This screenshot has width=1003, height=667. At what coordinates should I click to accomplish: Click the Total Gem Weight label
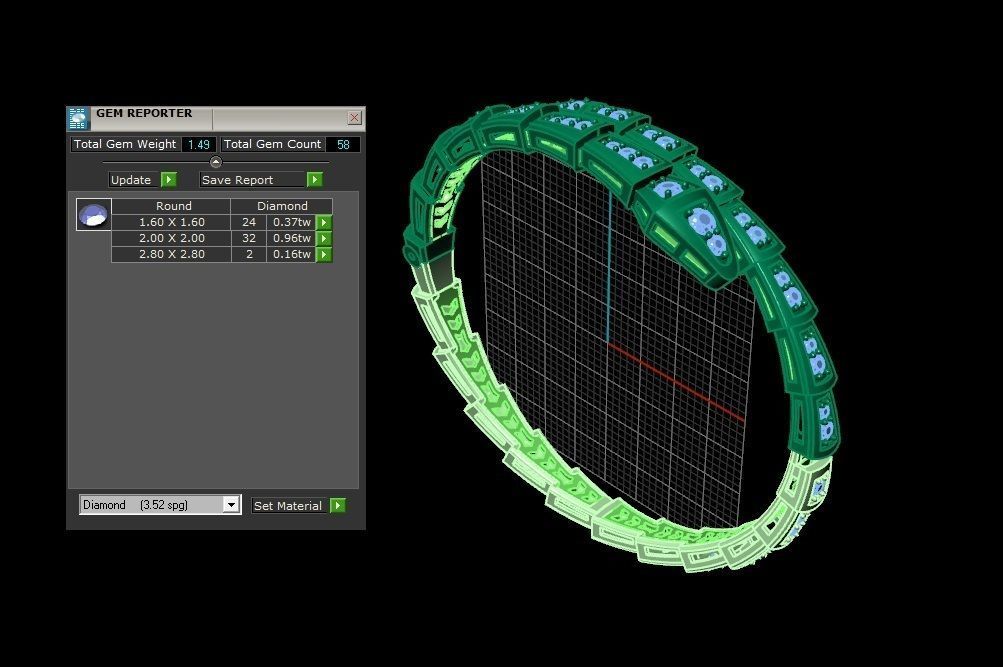click(125, 145)
